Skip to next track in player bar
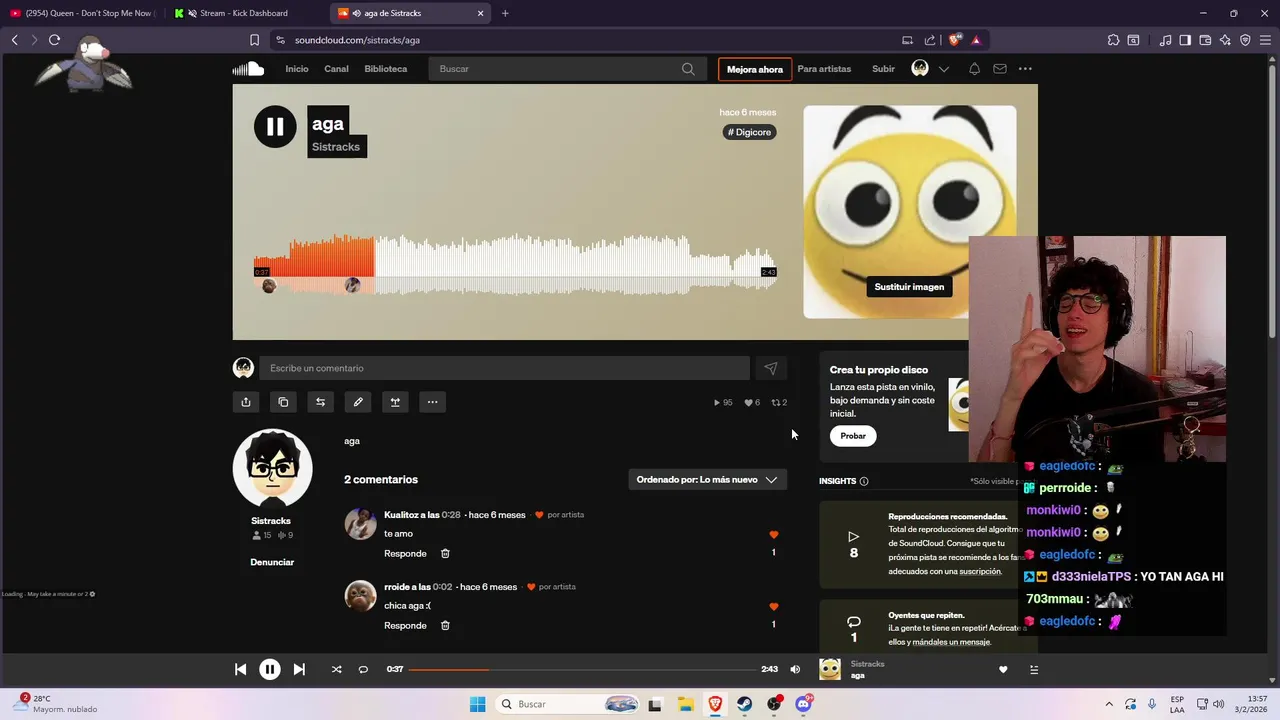The width and height of the screenshot is (1280, 720). 299,669
